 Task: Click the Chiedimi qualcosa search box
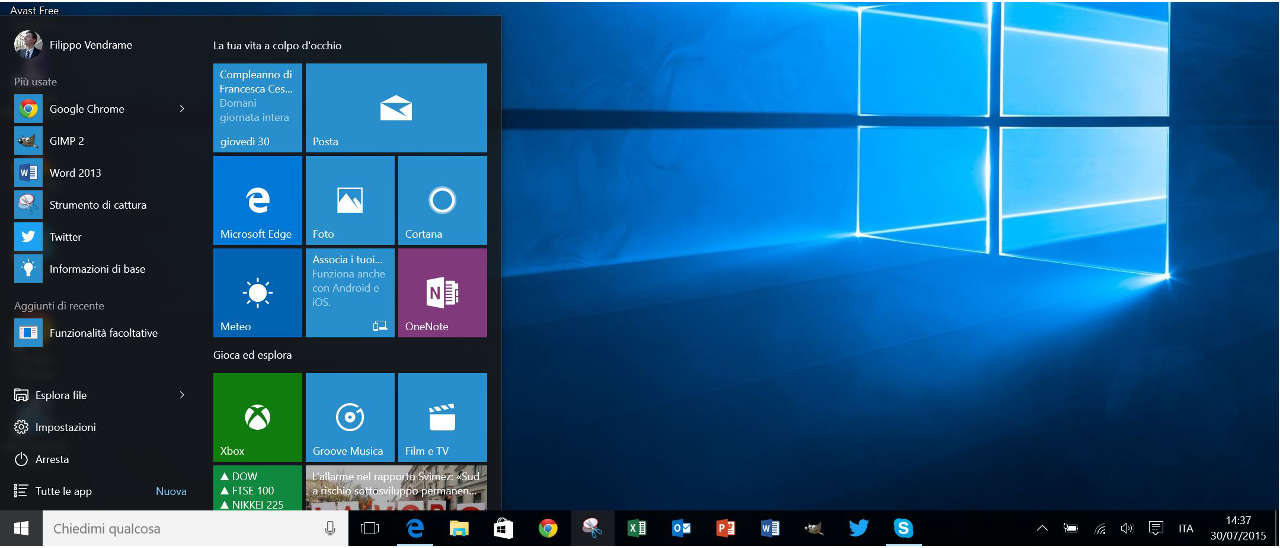[195, 528]
